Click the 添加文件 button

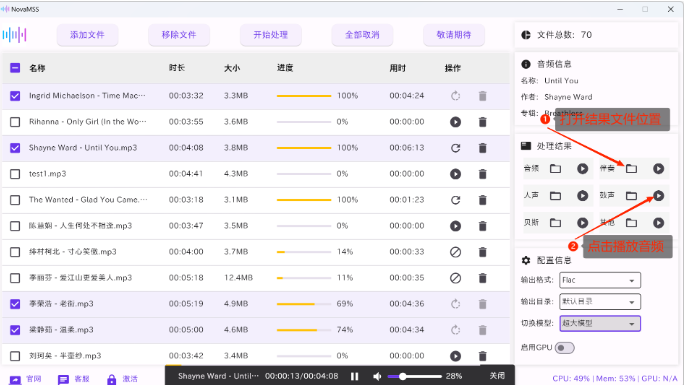pos(87,35)
